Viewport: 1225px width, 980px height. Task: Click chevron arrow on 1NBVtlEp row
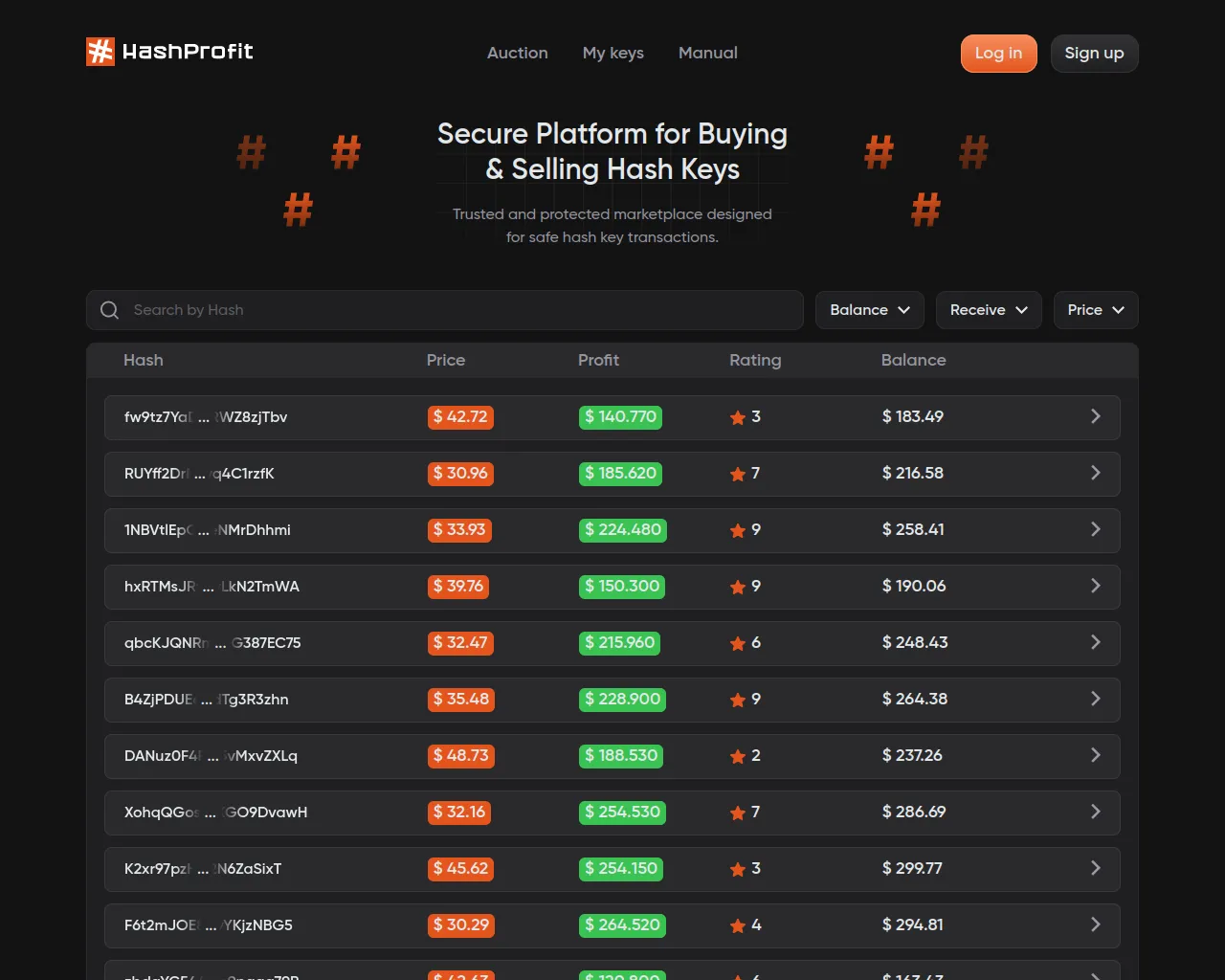coord(1096,529)
